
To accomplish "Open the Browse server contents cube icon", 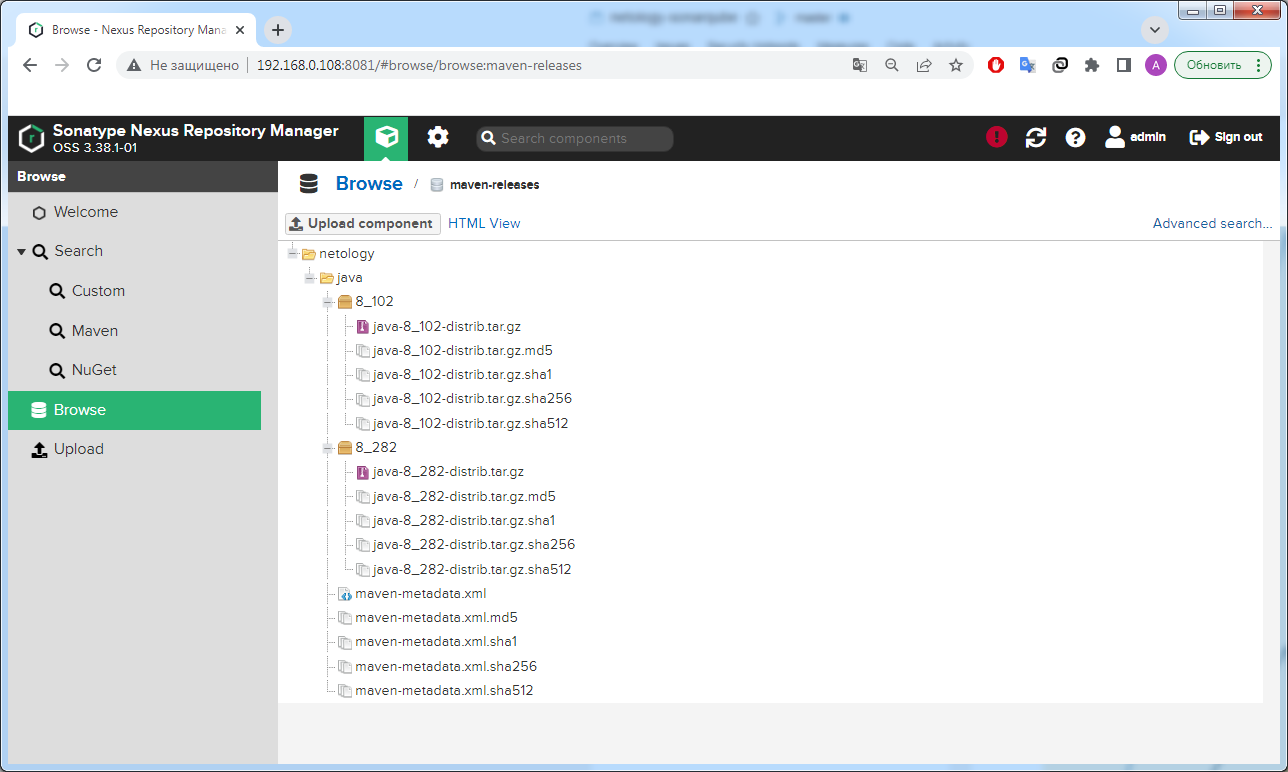I will point(386,138).
